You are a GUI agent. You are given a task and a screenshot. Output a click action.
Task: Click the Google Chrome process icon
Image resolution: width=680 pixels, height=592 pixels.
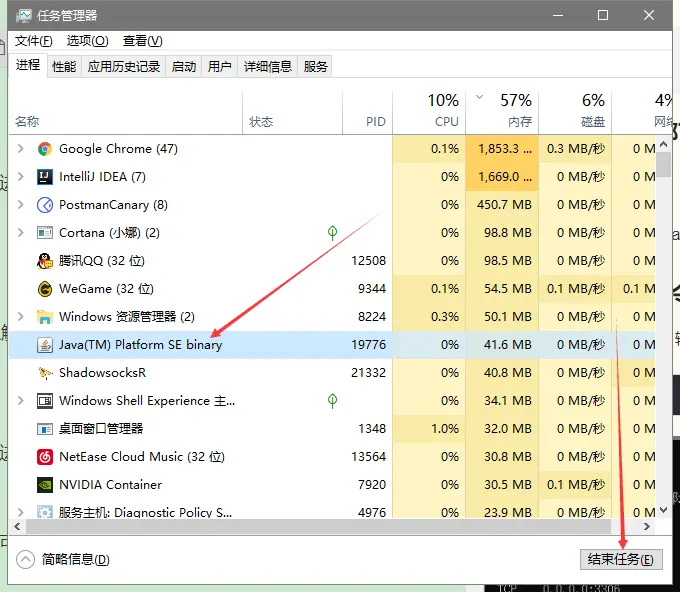click(x=45, y=149)
